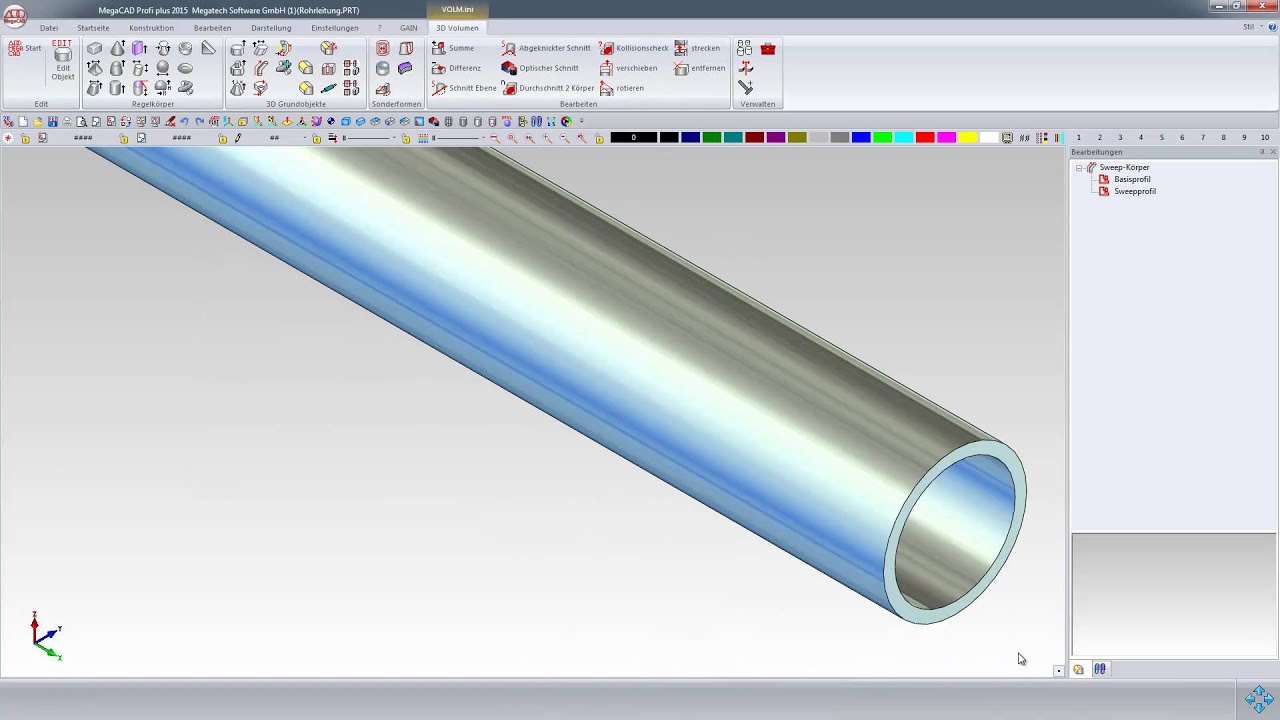Select the 3D Volumen tab

pos(457,28)
